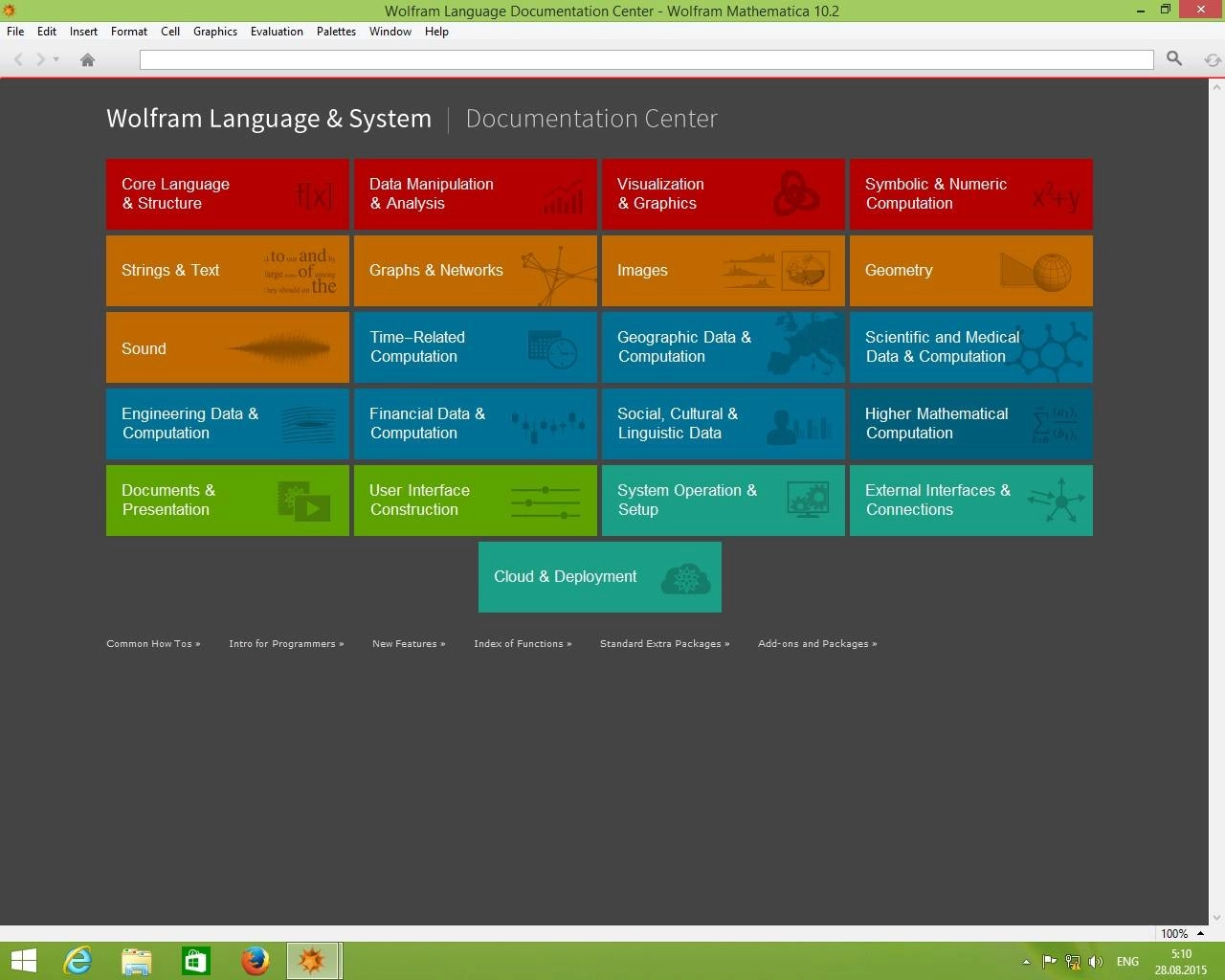Open the Cloud & Deployment tile
Image resolution: width=1225 pixels, height=980 pixels.
(600, 577)
